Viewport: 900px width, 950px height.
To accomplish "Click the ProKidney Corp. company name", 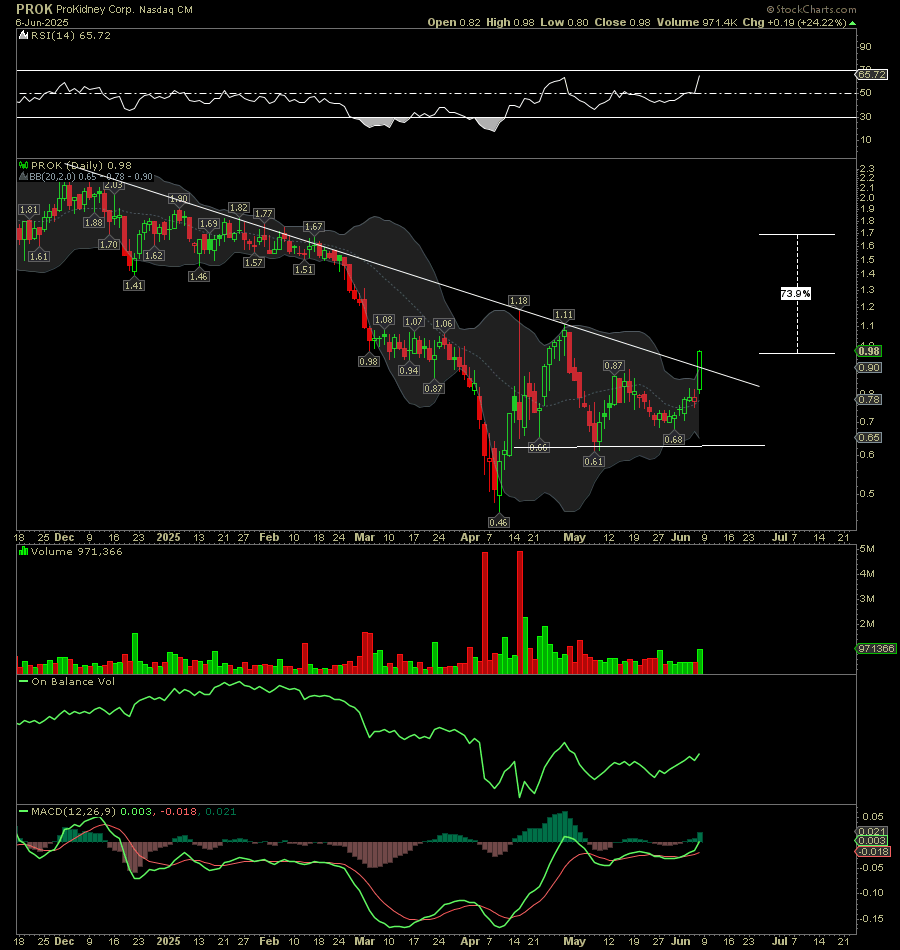I will pos(95,10).
